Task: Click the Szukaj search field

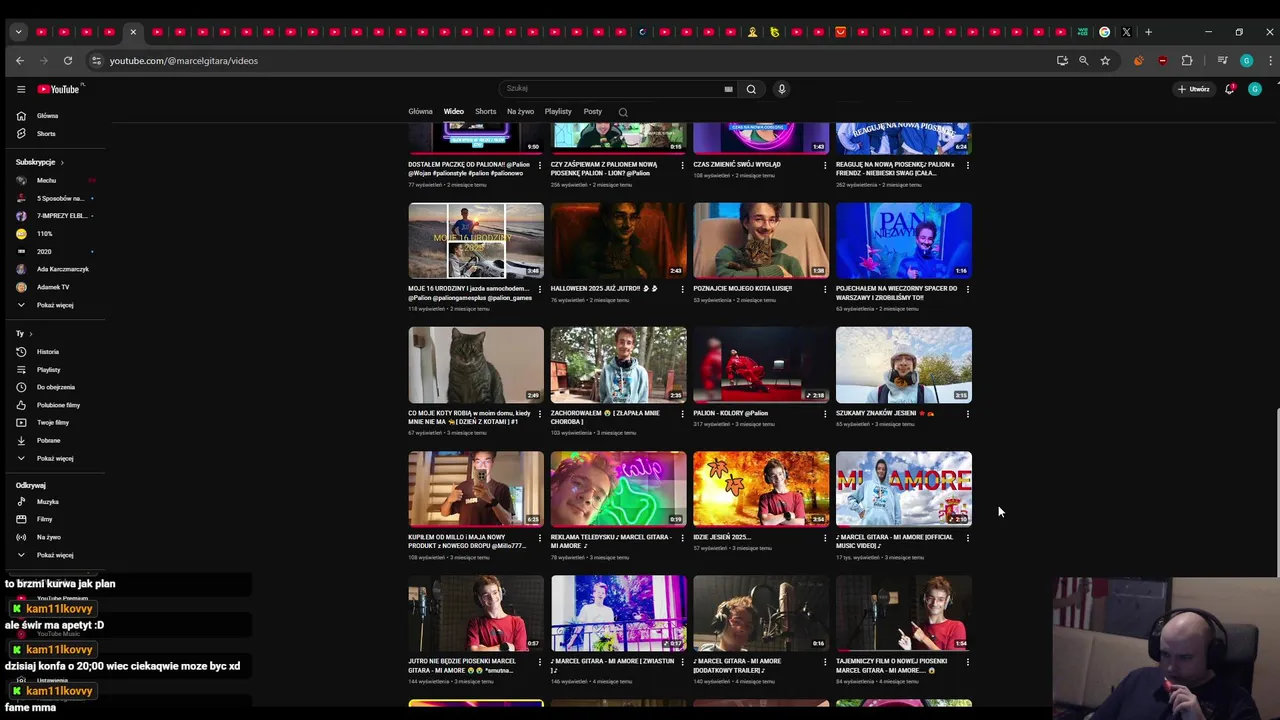Action: [619, 89]
